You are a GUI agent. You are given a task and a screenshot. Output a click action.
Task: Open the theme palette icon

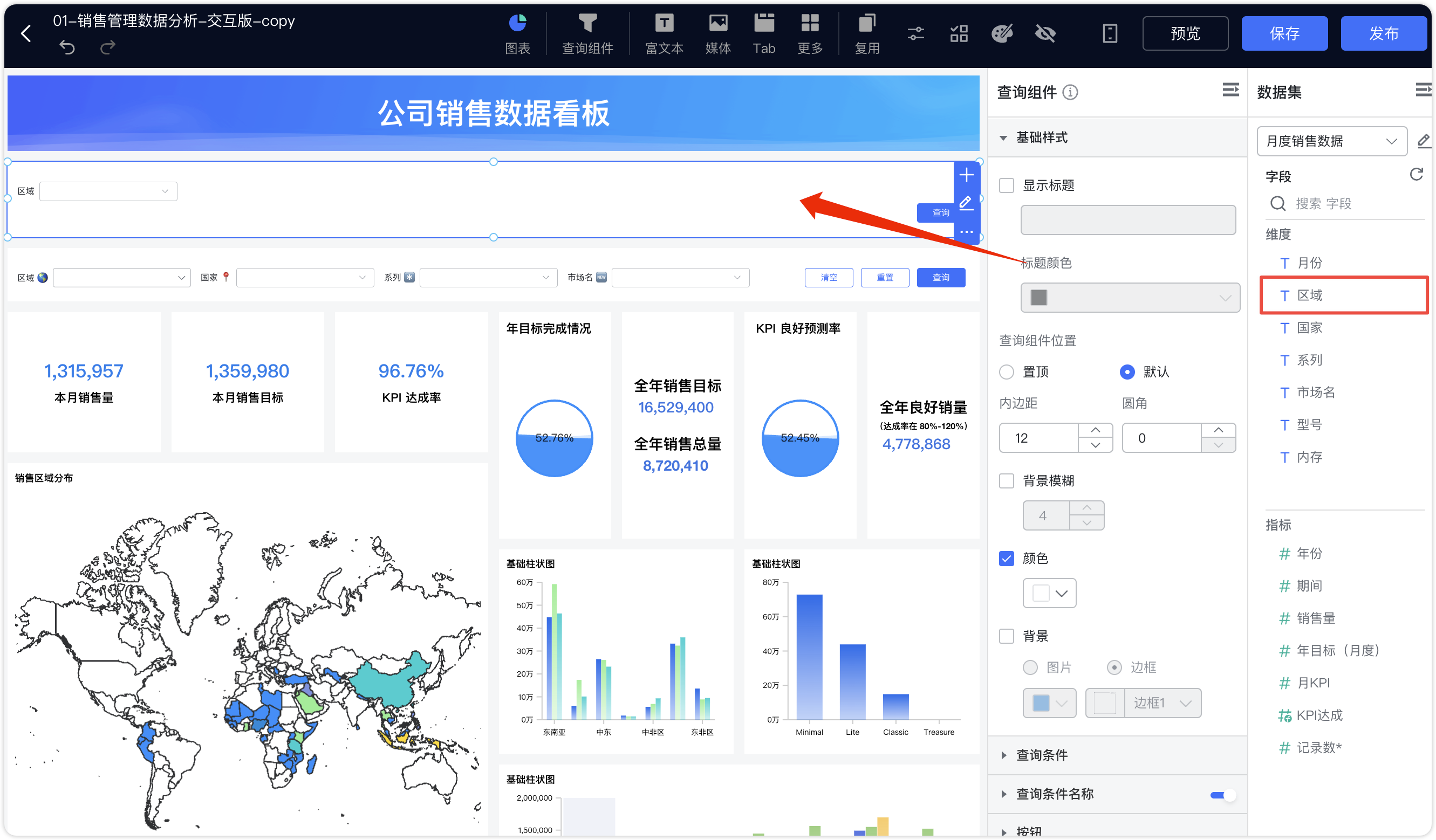coord(1002,33)
